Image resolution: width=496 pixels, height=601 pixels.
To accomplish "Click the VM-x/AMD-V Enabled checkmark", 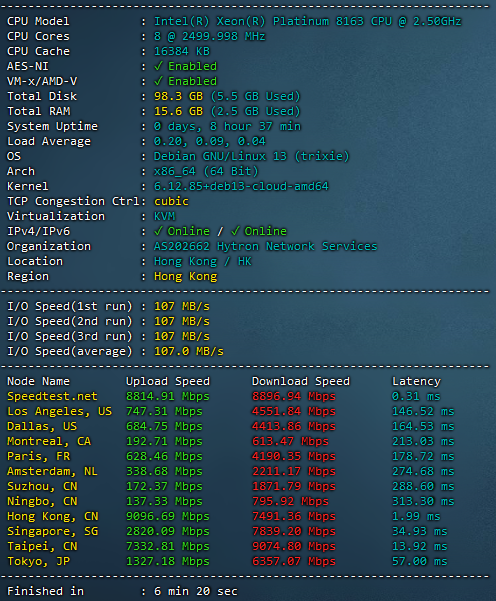I will pos(158,81).
